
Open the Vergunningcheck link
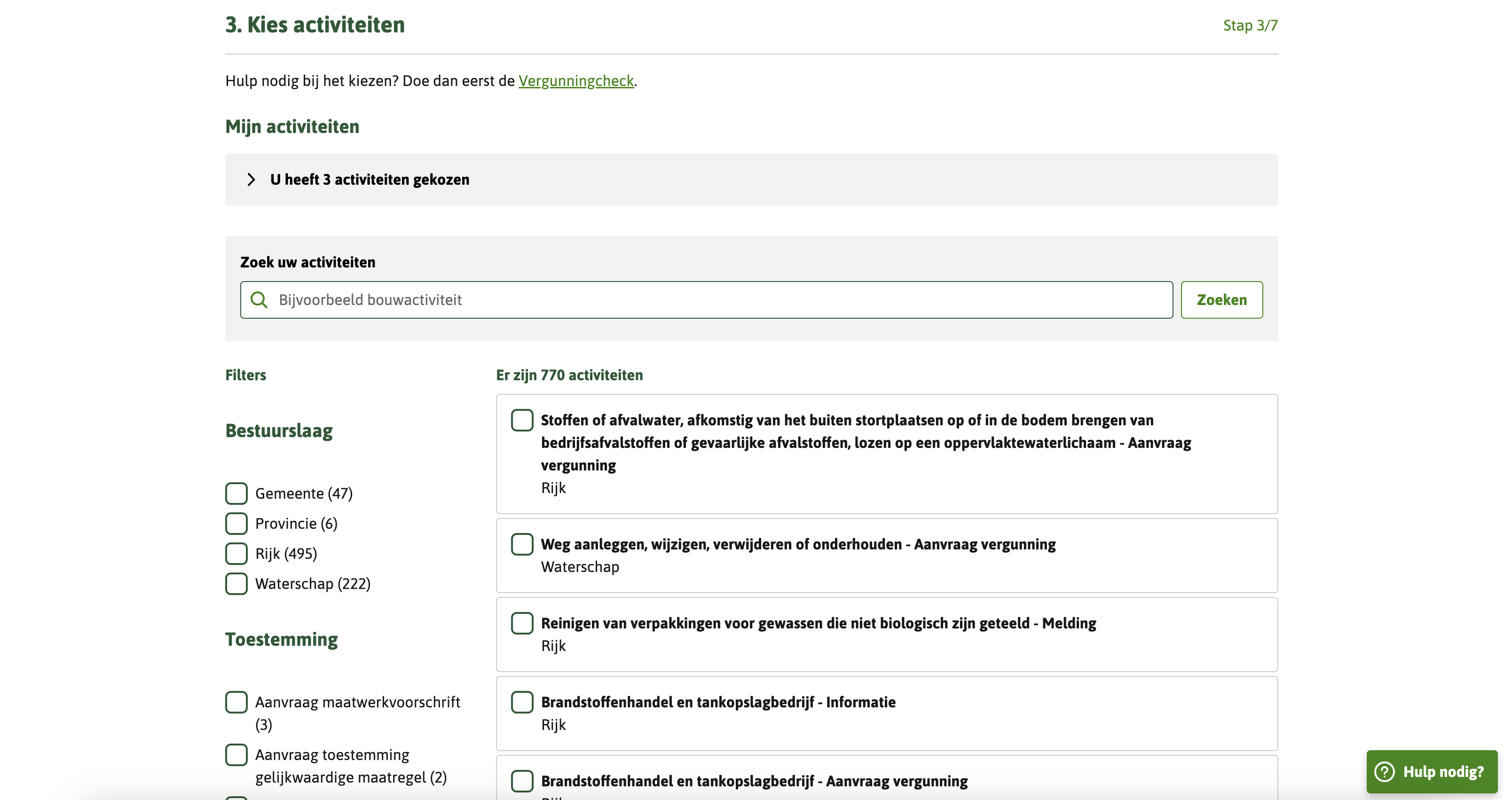[576, 81]
